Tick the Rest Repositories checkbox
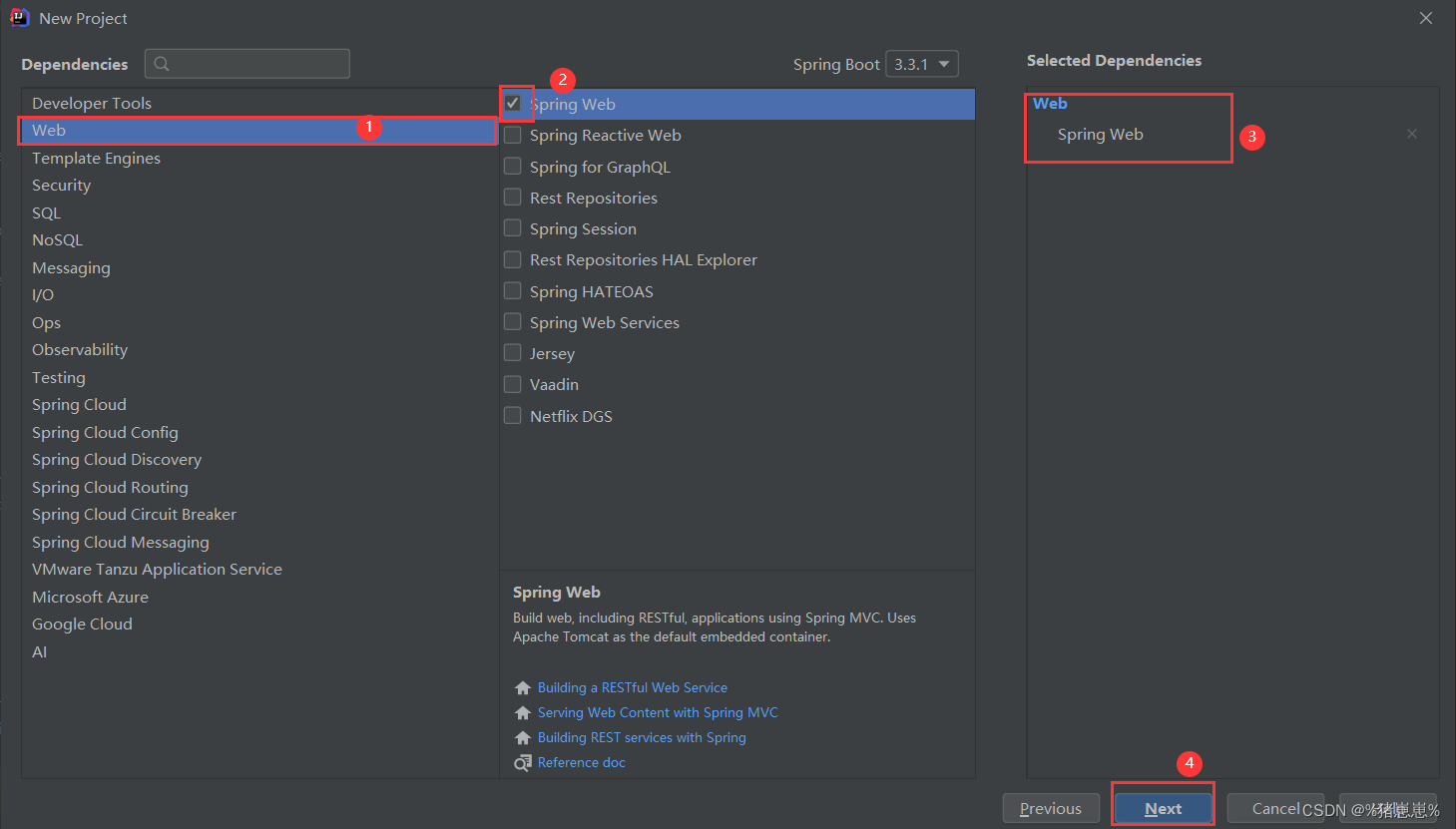The width and height of the screenshot is (1456, 829). pyautogui.click(x=513, y=197)
